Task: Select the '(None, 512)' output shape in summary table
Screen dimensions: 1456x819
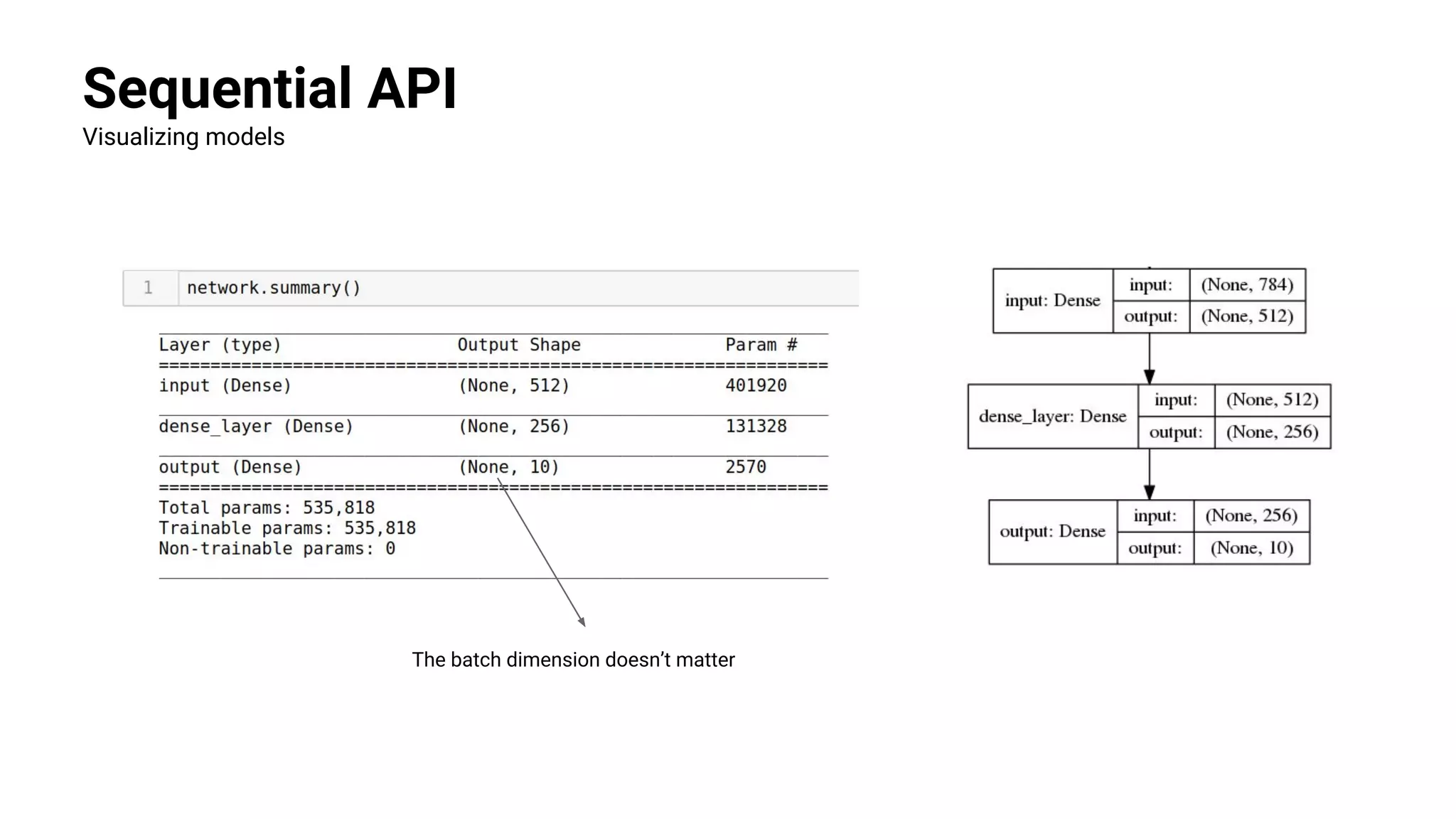Action: tap(514, 385)
